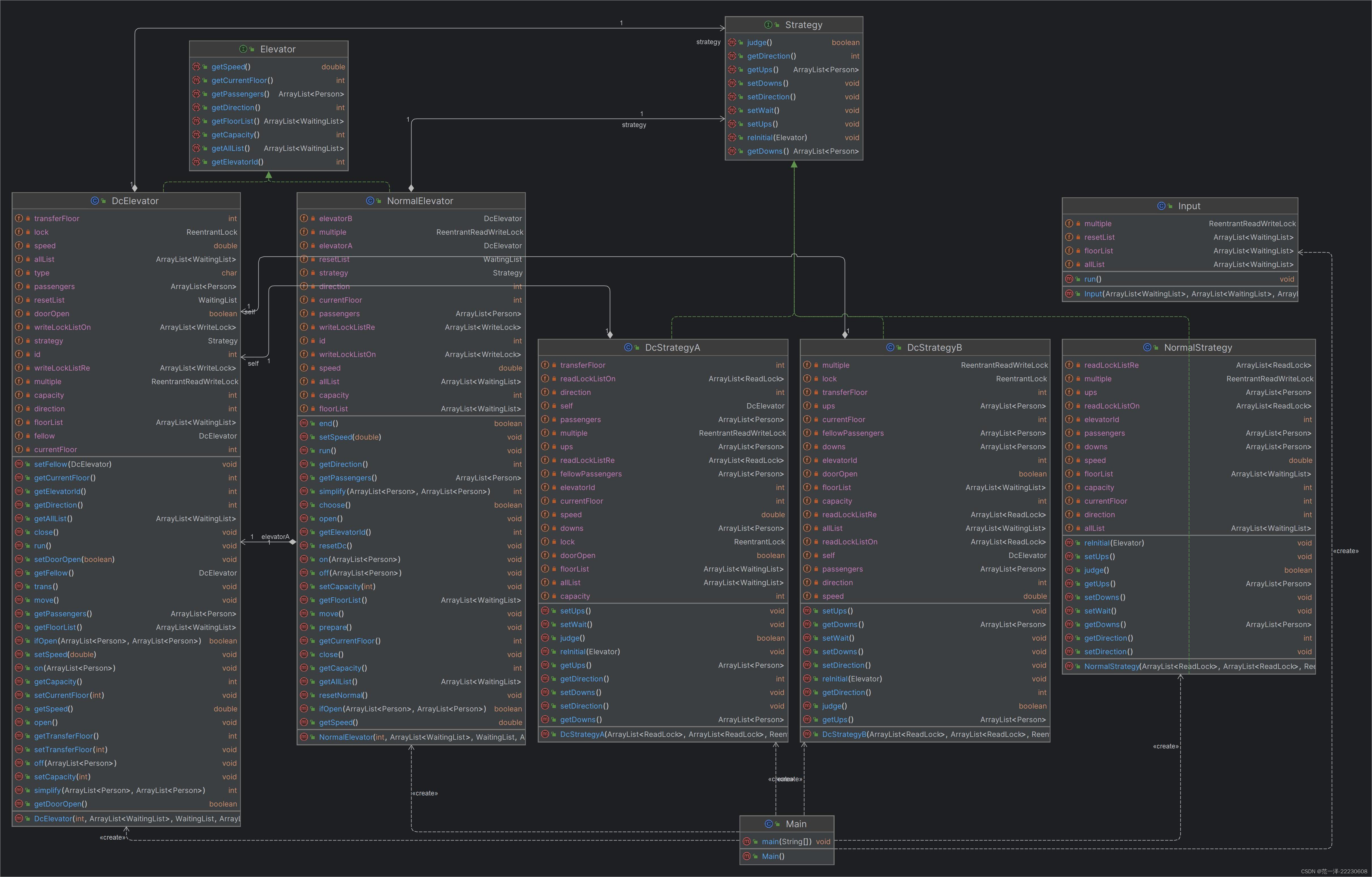Select transferFloor field in DcElevator
This screenshot has height=877, width=1372.
56,219
